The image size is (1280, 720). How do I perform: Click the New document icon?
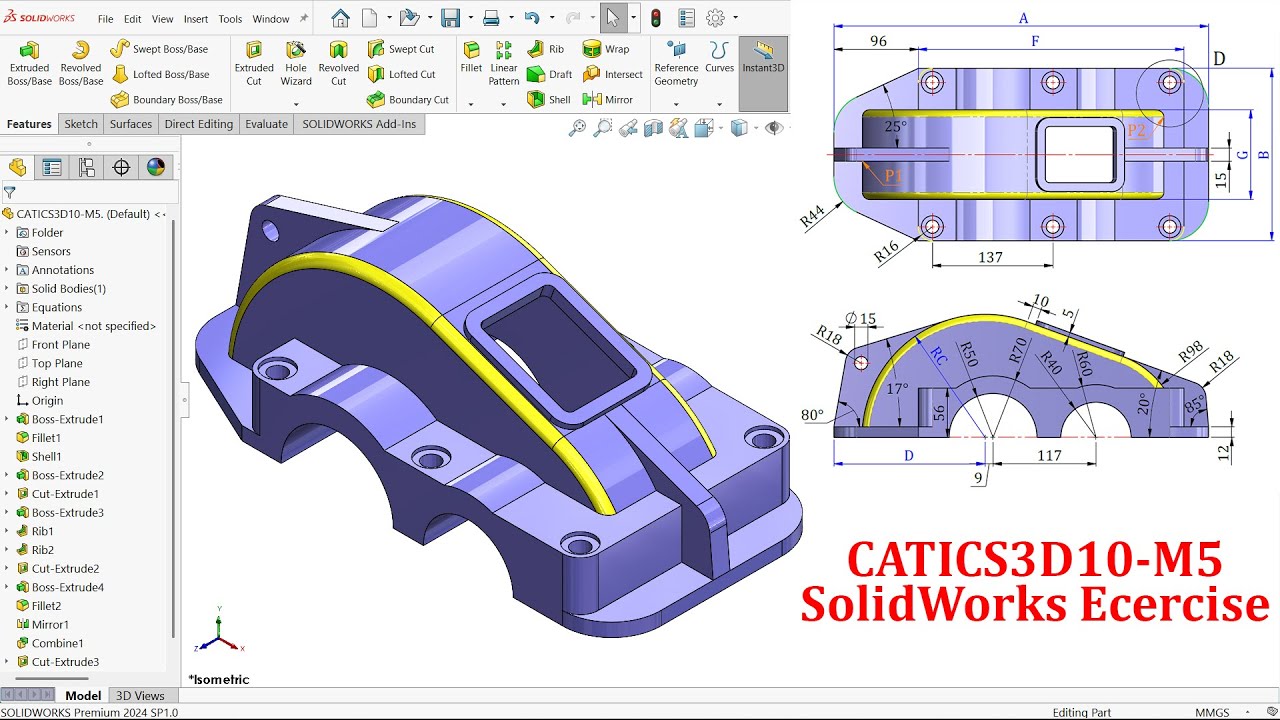pos(370,18)
